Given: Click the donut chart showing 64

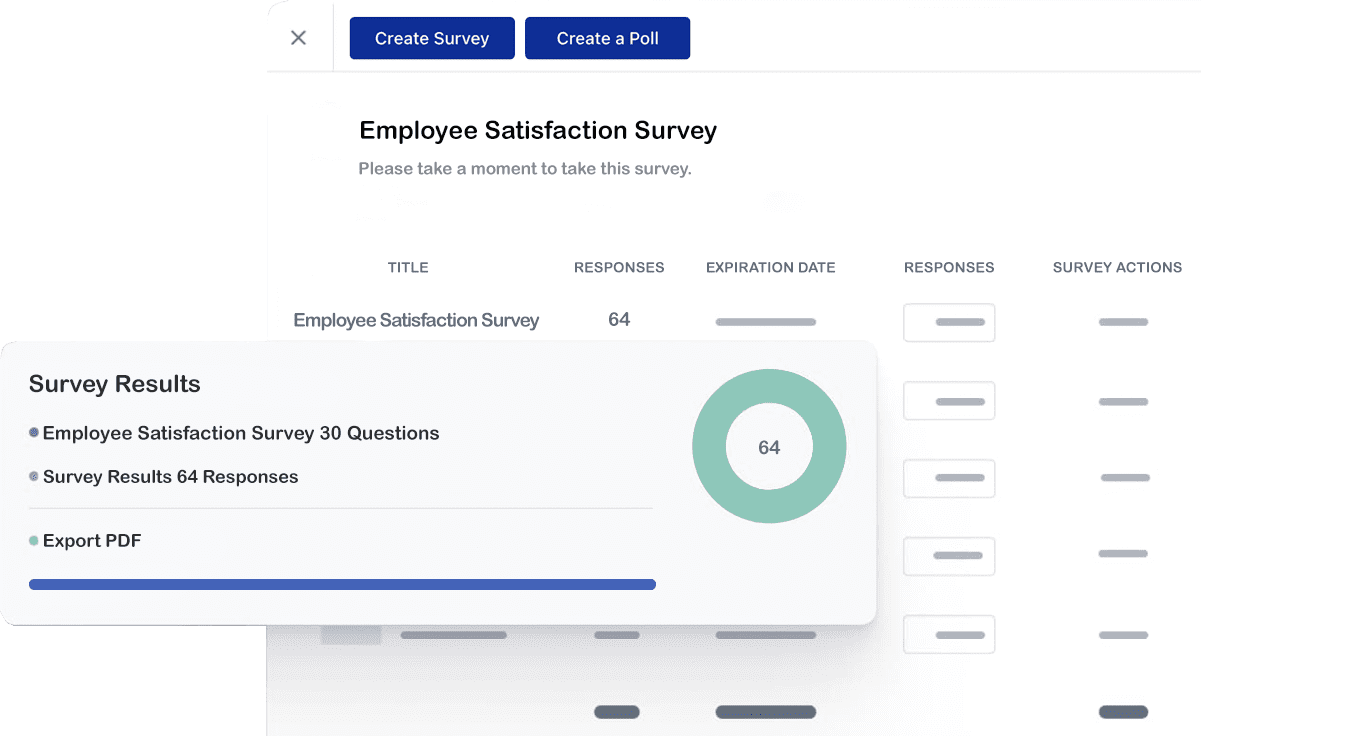Looking at the screenshot, I should (769, 446).
